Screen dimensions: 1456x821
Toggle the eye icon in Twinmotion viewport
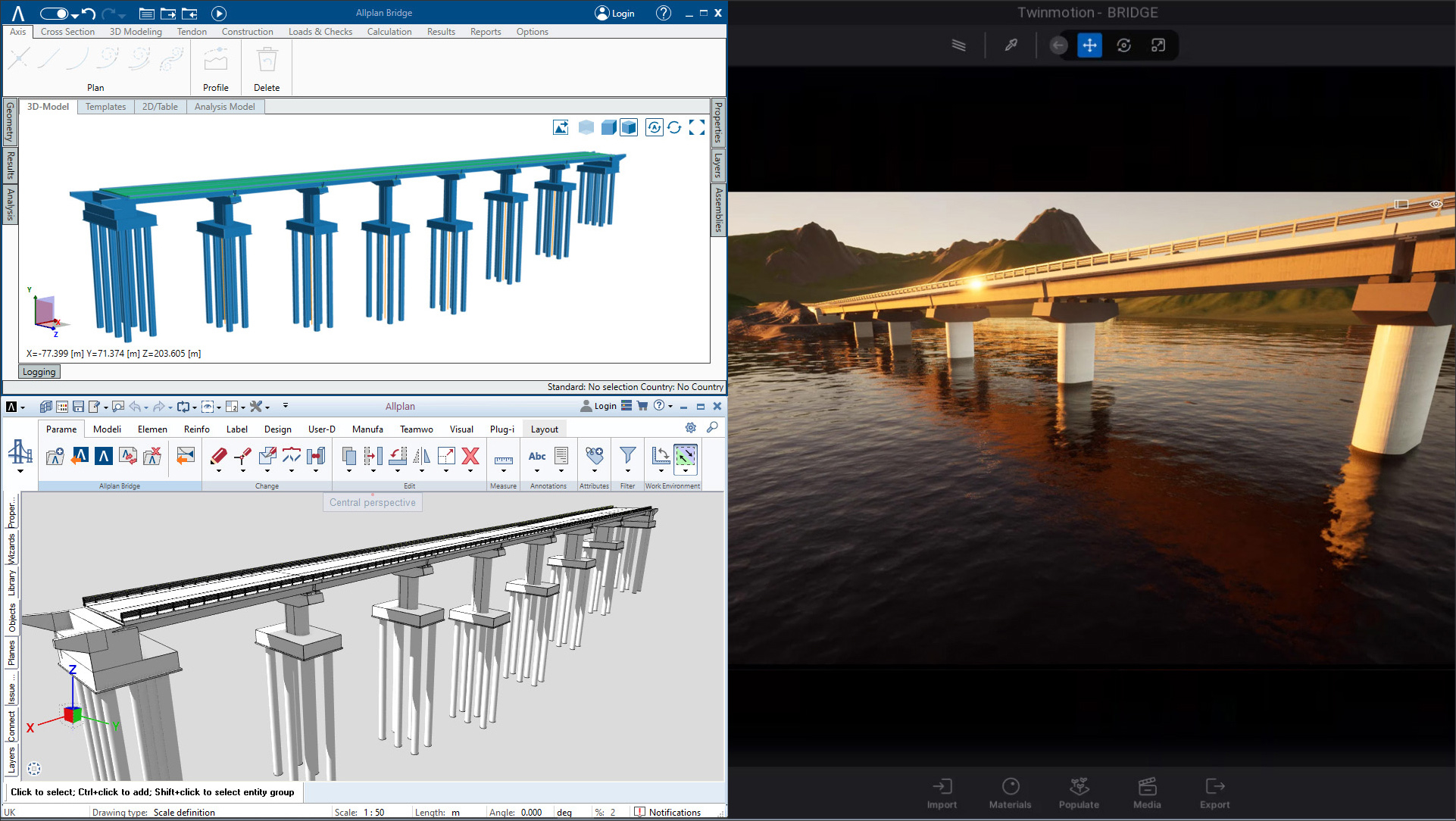1435,204
